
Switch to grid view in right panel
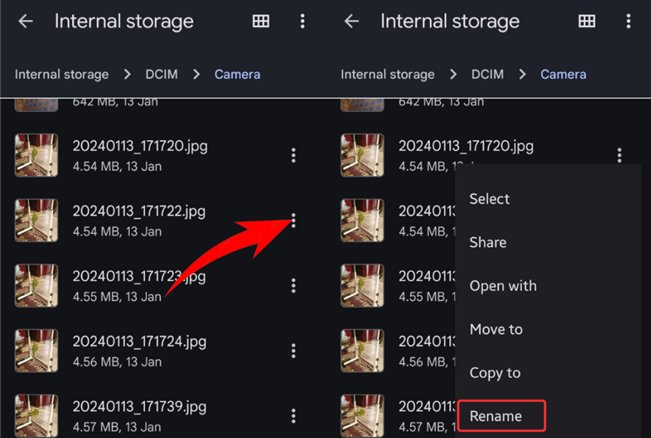point(587,21)
